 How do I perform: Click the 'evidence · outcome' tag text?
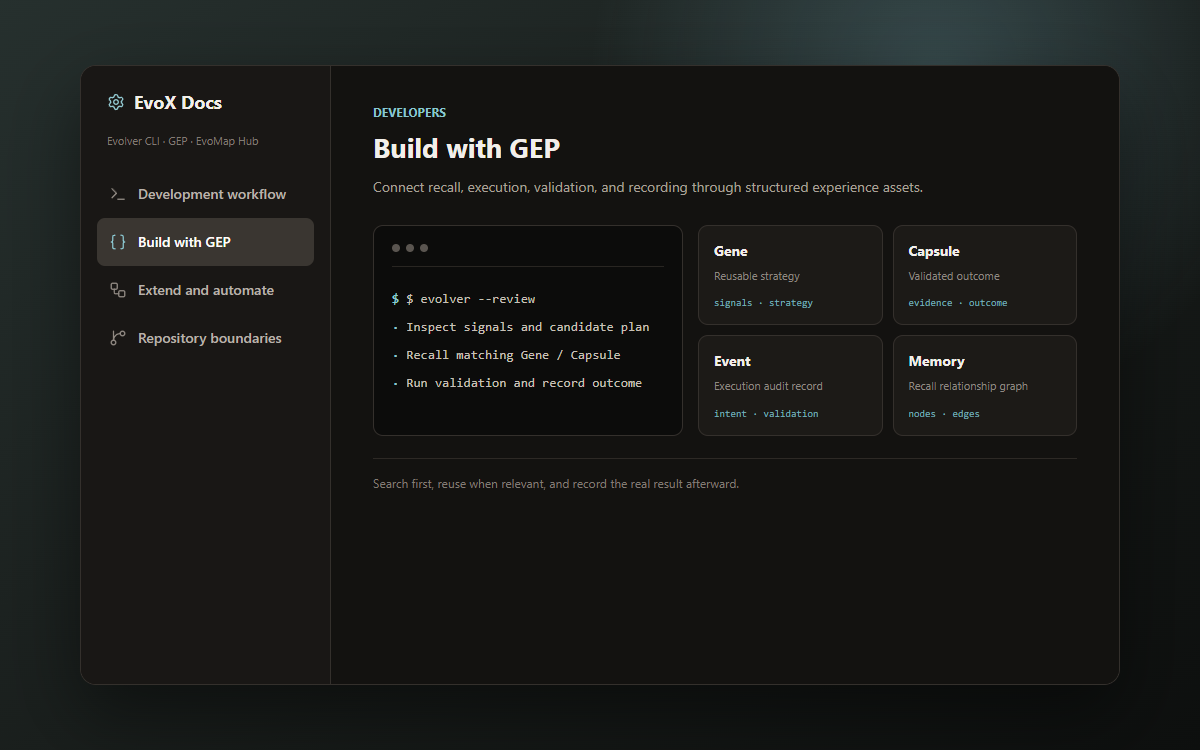(958, 303)
